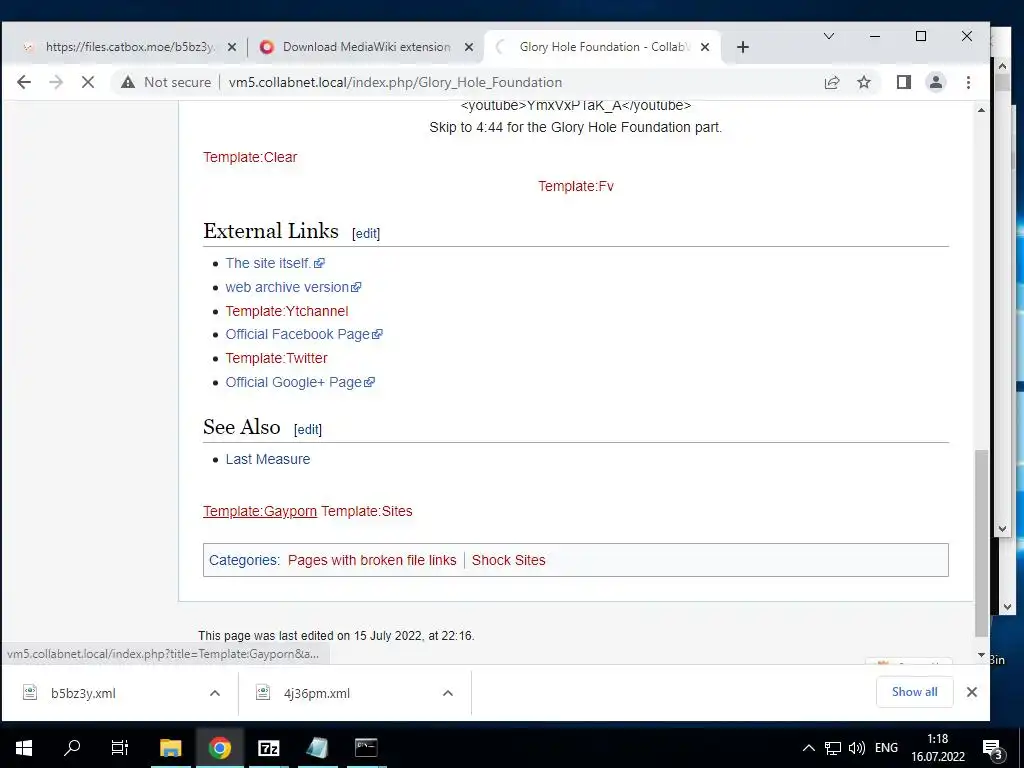Viewport: 1024px width, 768px height.
Task: Open Template:Twitter link
Action: 276,358
